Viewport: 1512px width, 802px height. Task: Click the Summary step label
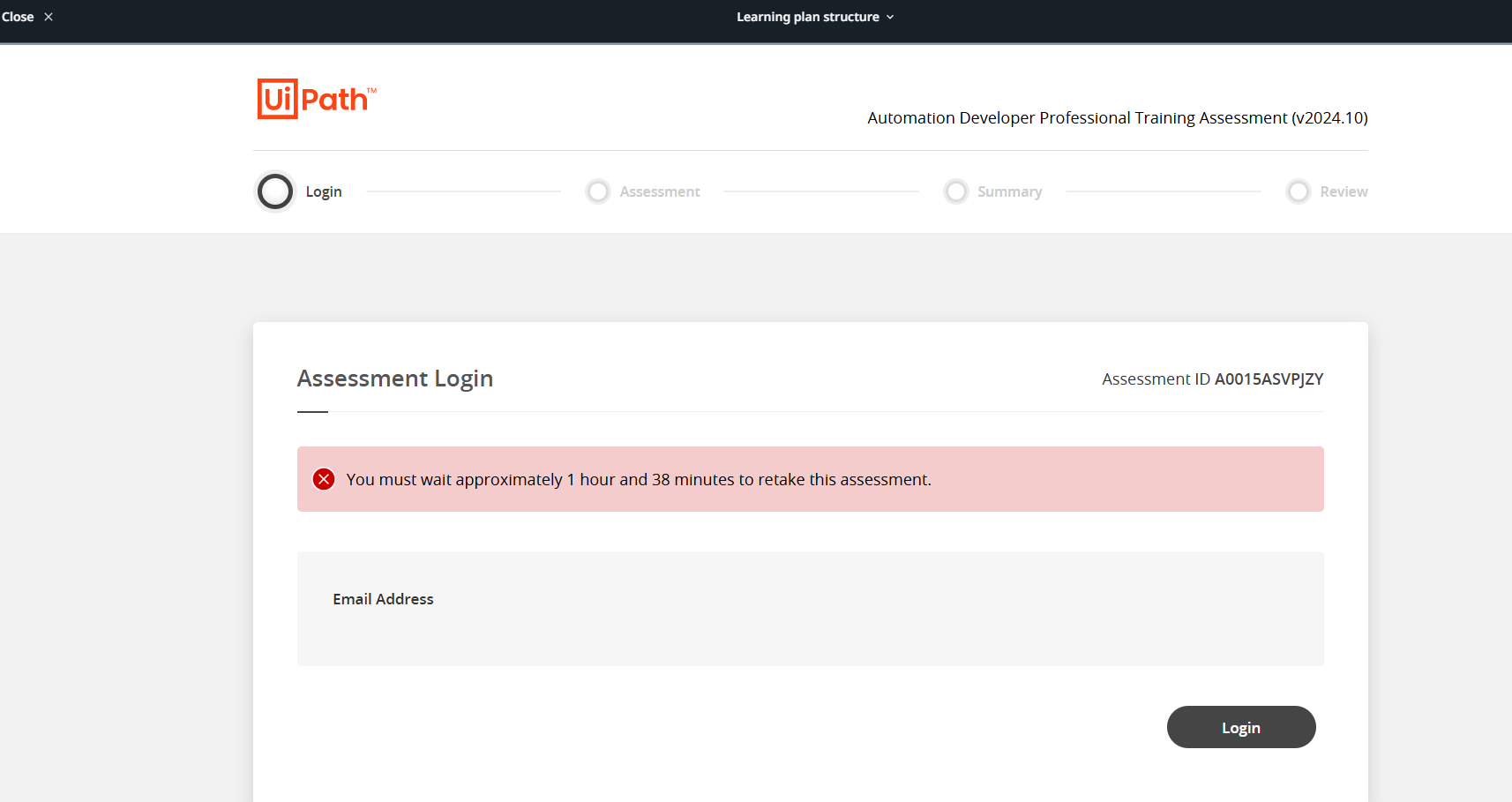point(1010,191)
